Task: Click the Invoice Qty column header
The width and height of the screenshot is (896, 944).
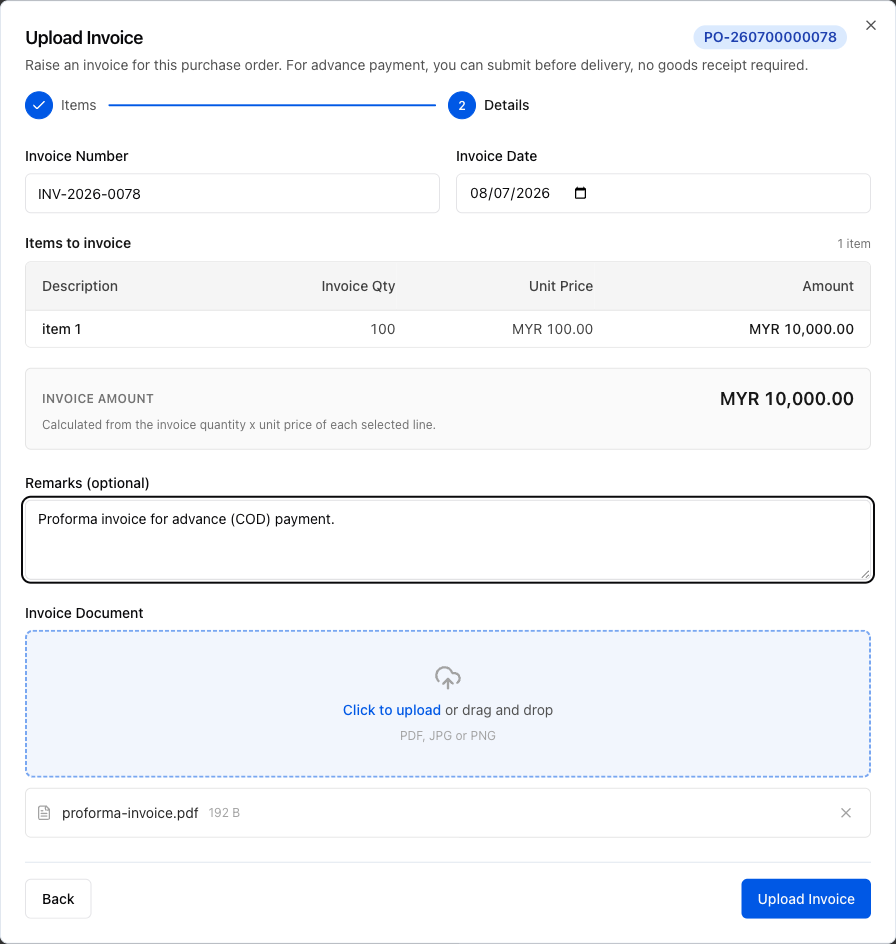Action: tap(358, 286)
